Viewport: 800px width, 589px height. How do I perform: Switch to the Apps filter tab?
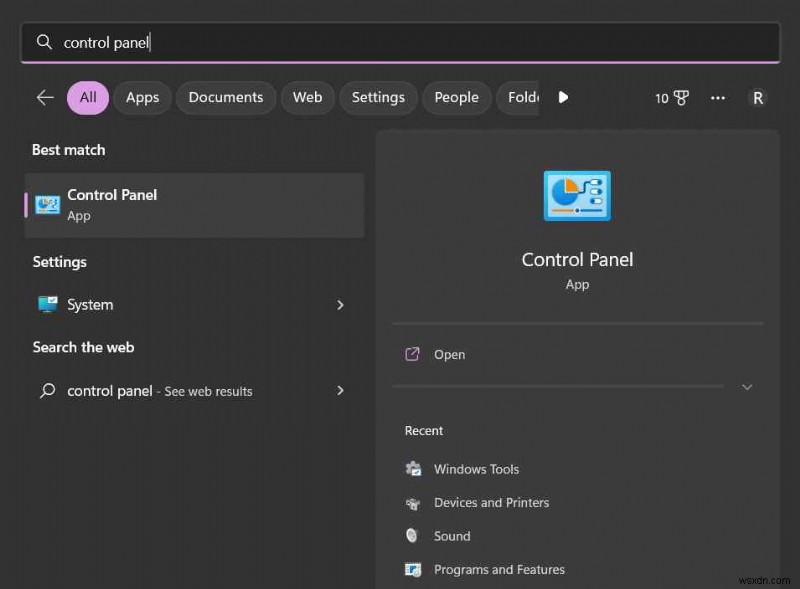click(x=142, y=97)
